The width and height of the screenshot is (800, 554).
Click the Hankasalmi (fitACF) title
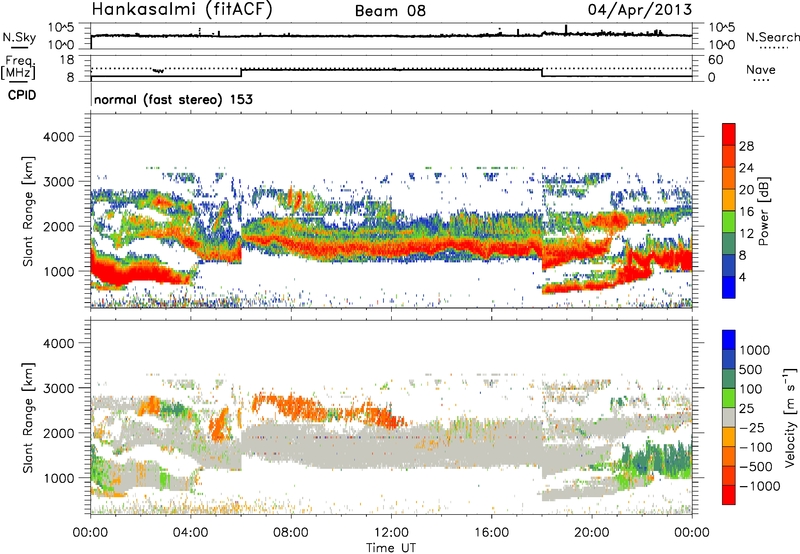click(182, 9)
